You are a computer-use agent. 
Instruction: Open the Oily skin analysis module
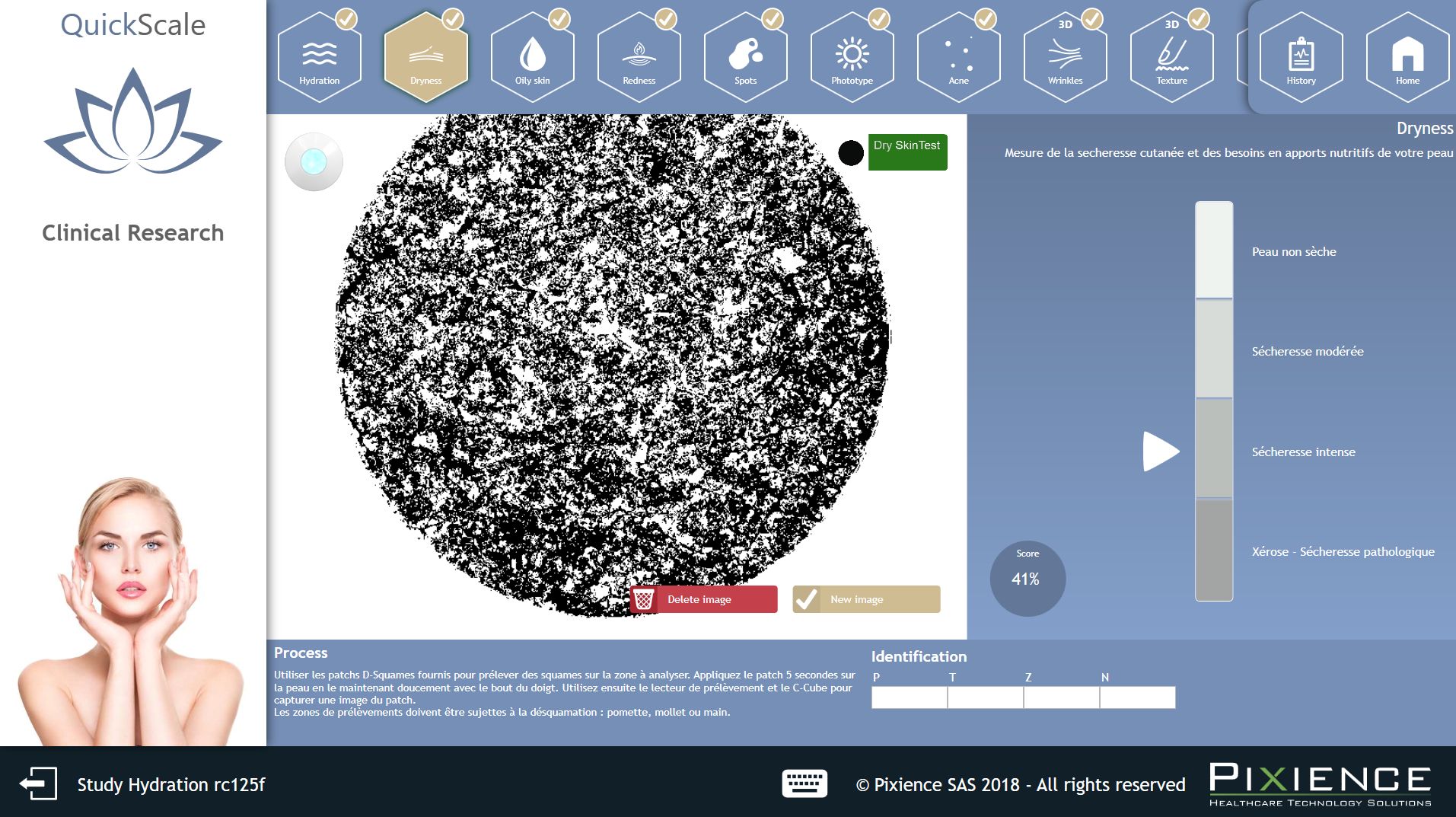click(533, 57)
